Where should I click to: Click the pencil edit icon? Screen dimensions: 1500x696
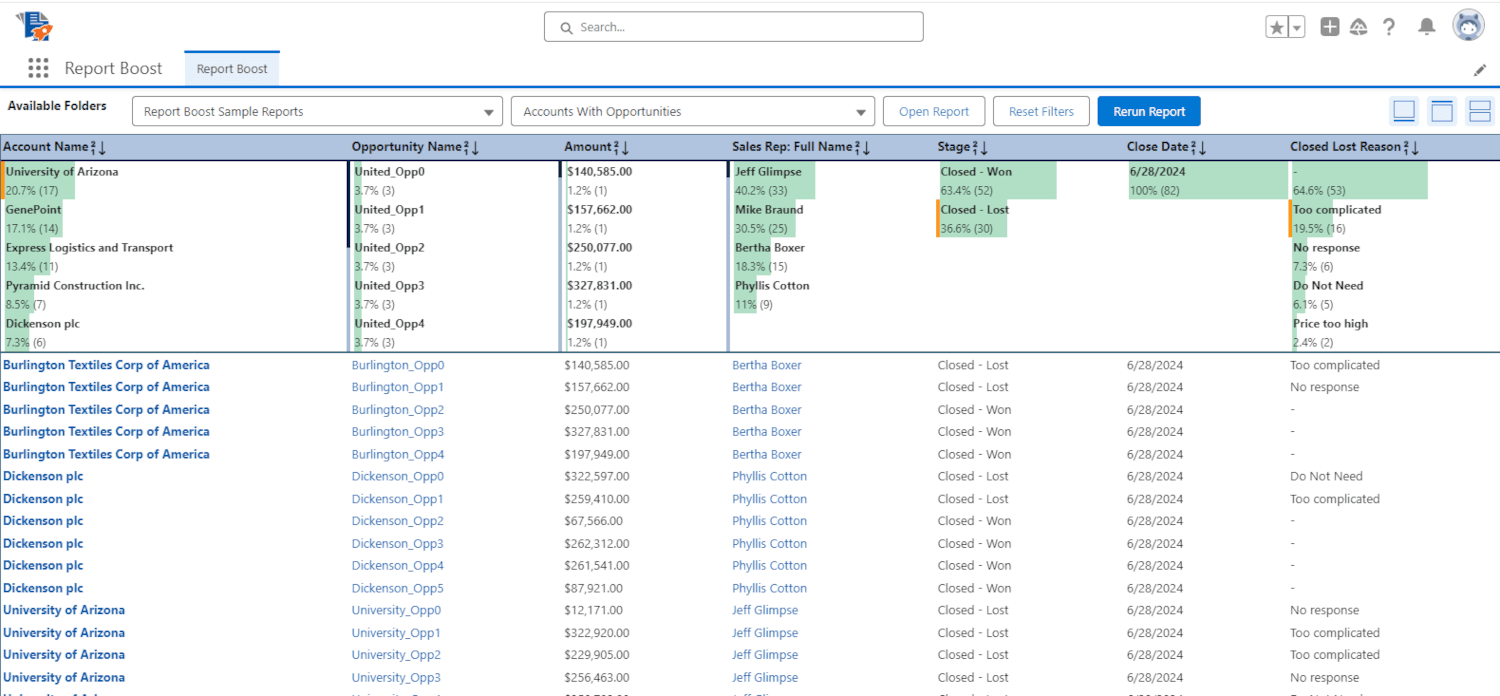tap(1480, 70)
